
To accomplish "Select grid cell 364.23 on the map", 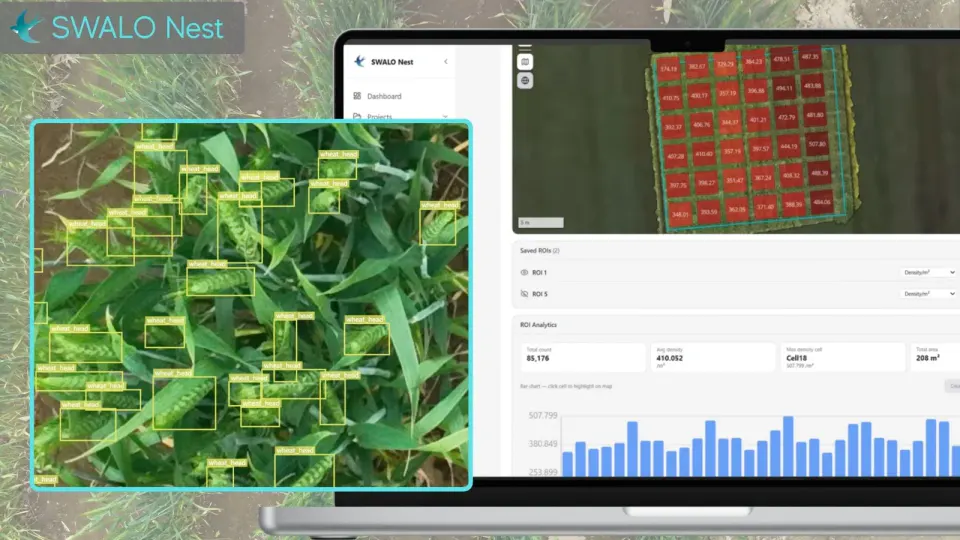I will [x=754, y=61].
